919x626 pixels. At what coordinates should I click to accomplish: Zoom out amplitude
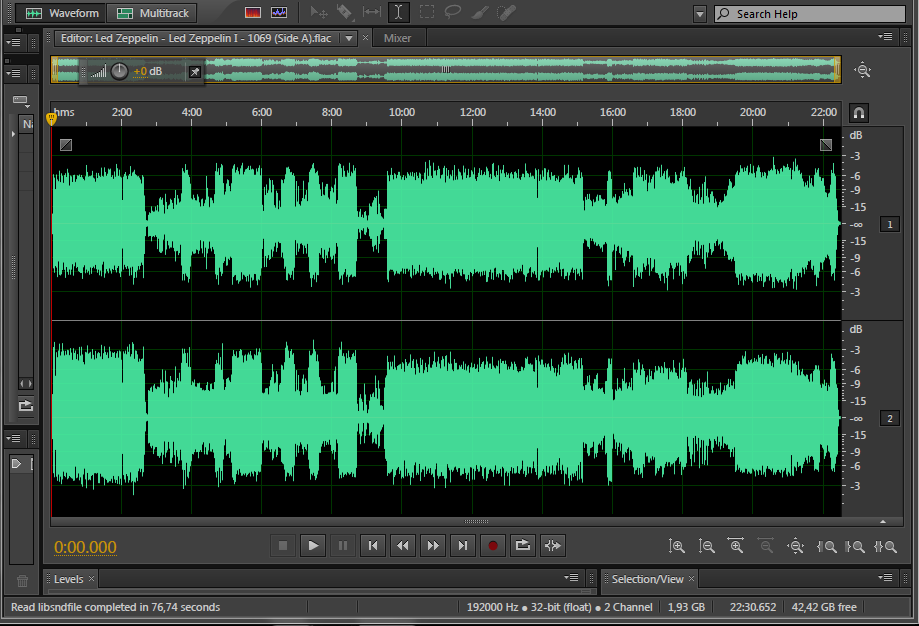pyautogui.click(x=706, y=546)
